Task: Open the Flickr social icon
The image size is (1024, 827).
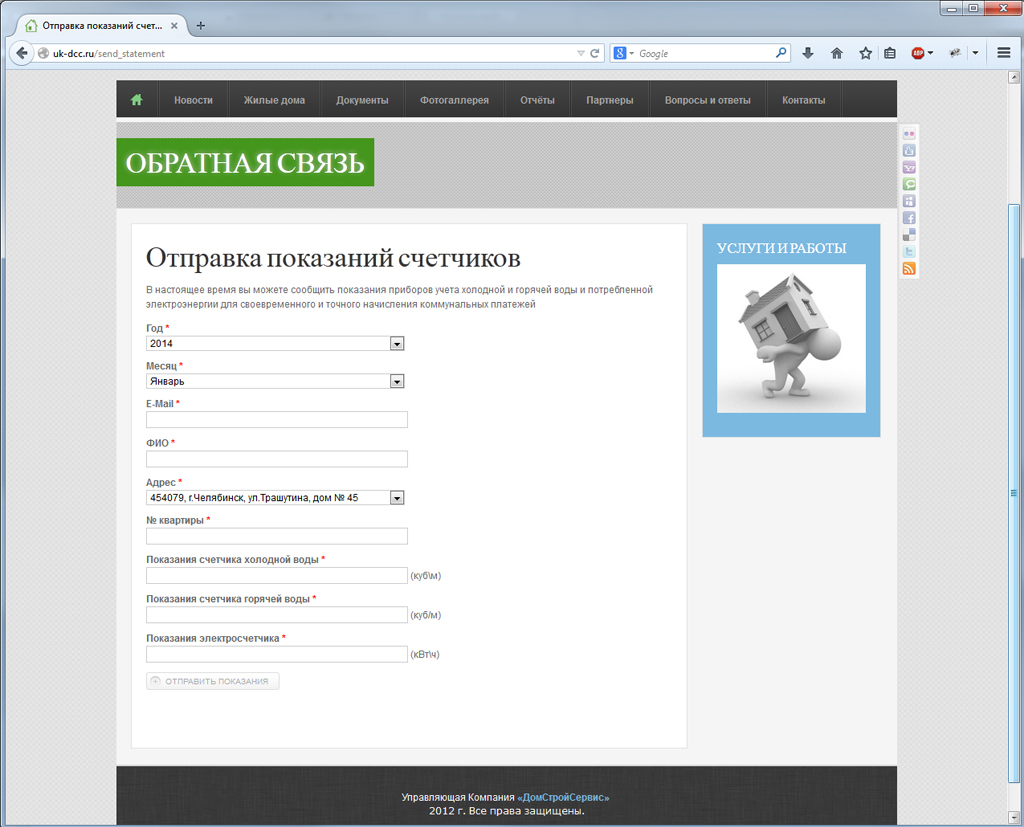Action: pos(909,134)
